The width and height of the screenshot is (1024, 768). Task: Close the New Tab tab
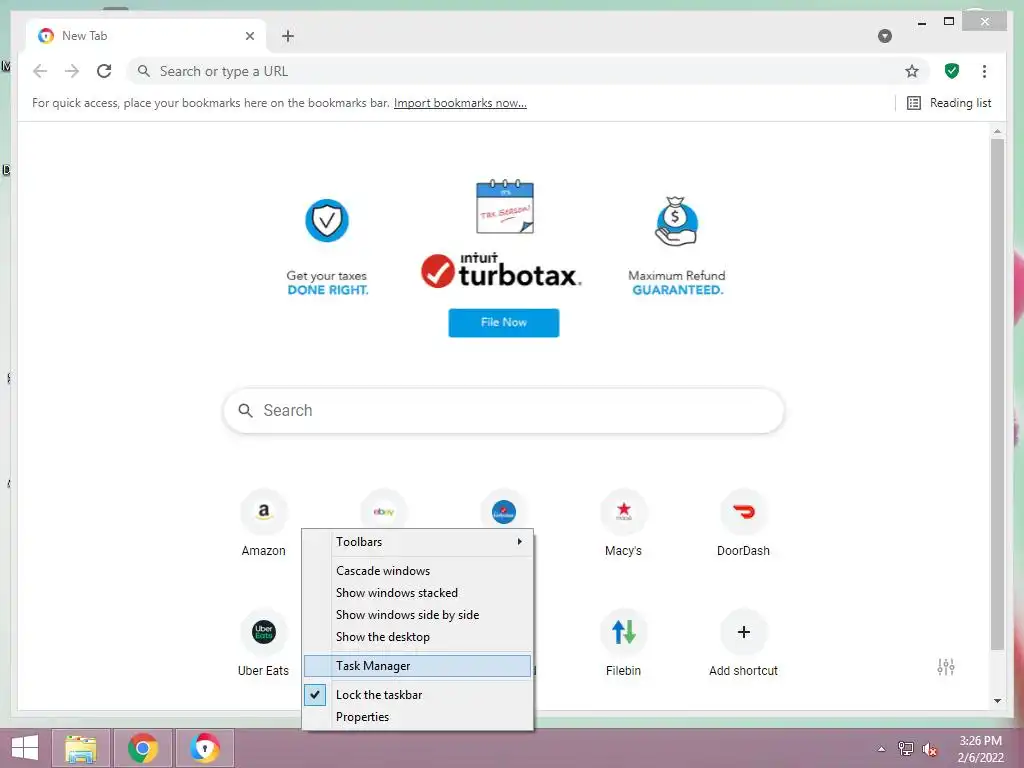(249, 36)
